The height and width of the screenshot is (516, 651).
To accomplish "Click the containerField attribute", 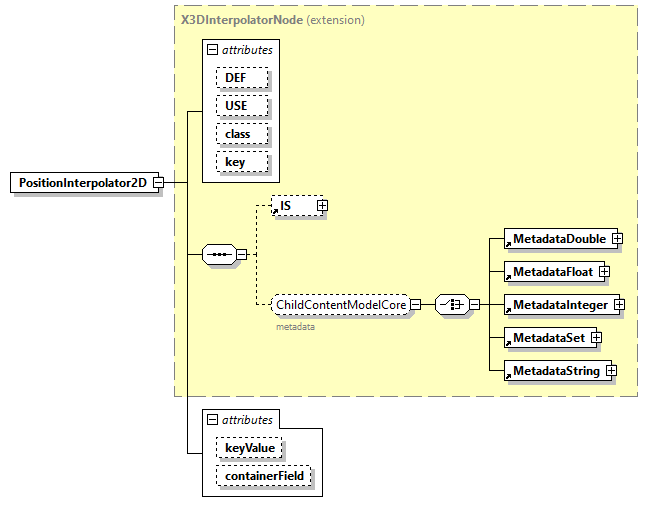I will [265, 476].
